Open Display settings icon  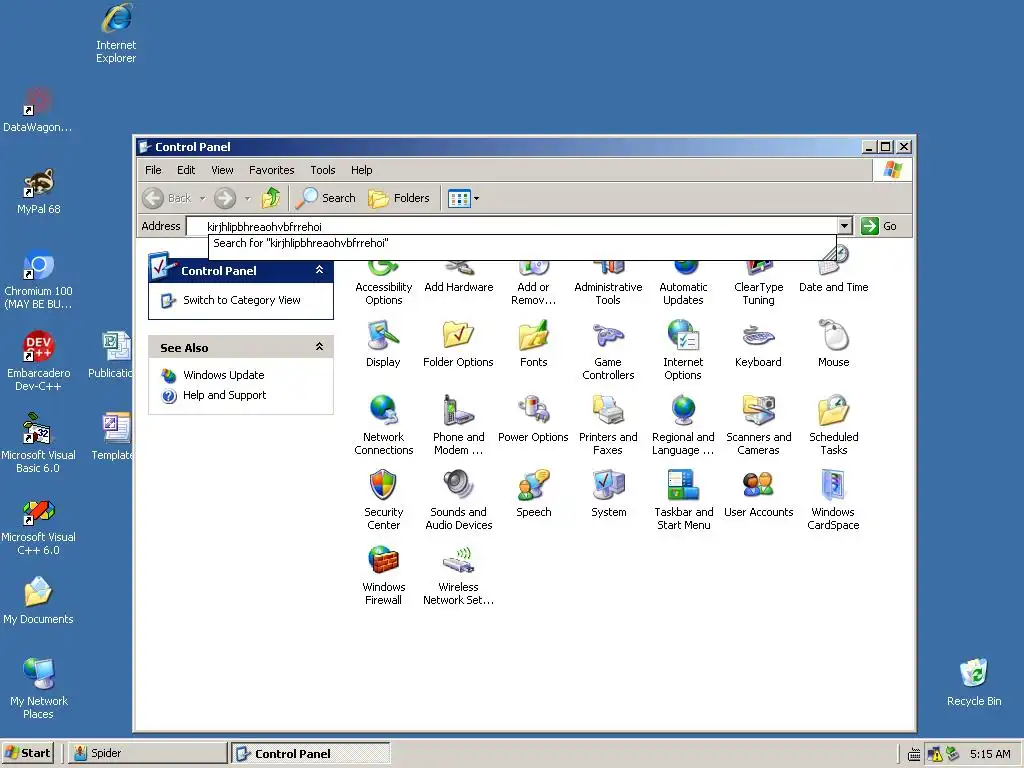point(383,344)
